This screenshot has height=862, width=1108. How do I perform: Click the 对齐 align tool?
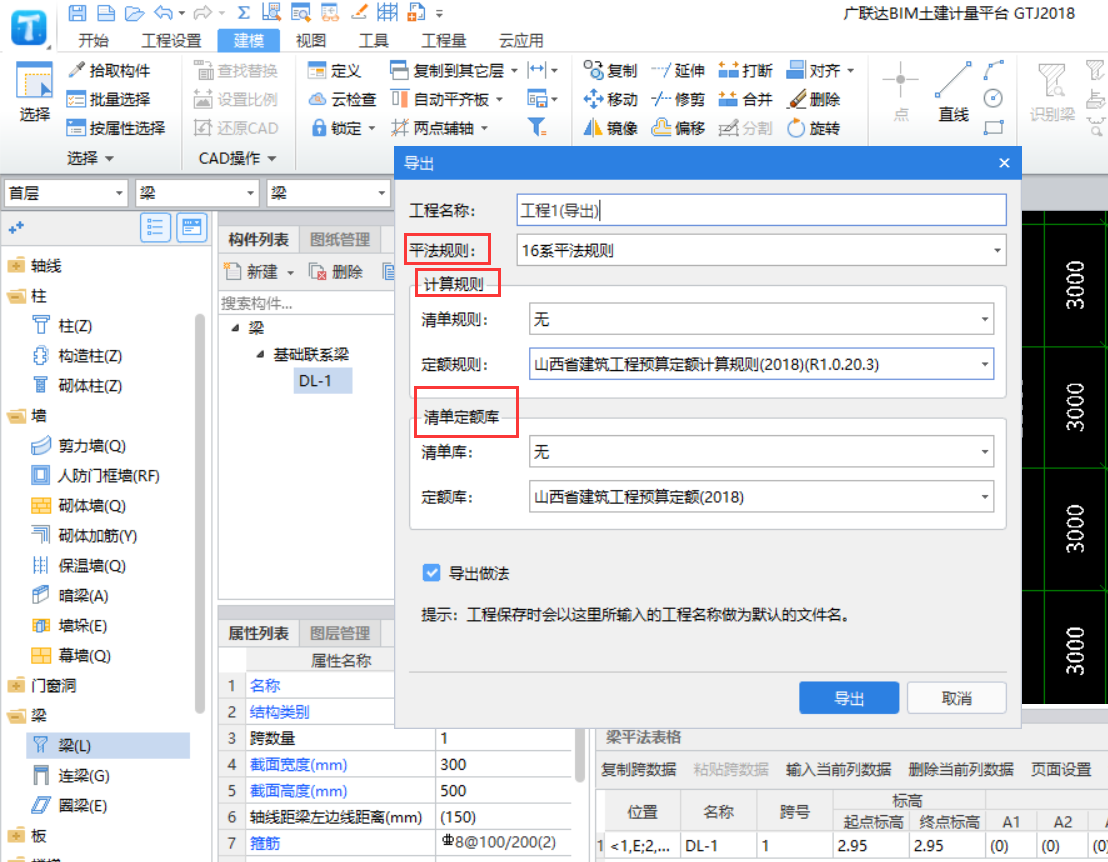coord(813,70)
